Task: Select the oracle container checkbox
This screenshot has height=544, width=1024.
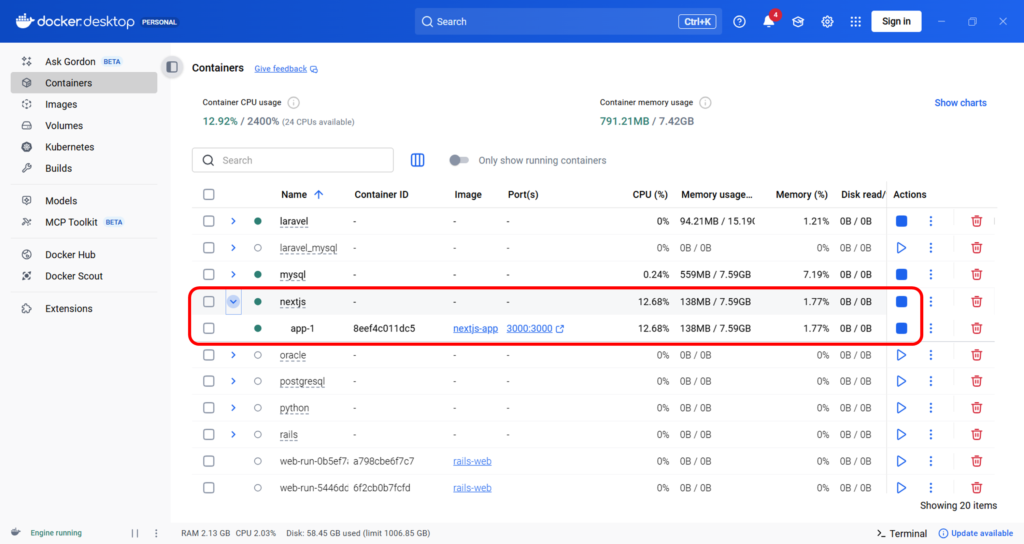Action: point(209,355)
